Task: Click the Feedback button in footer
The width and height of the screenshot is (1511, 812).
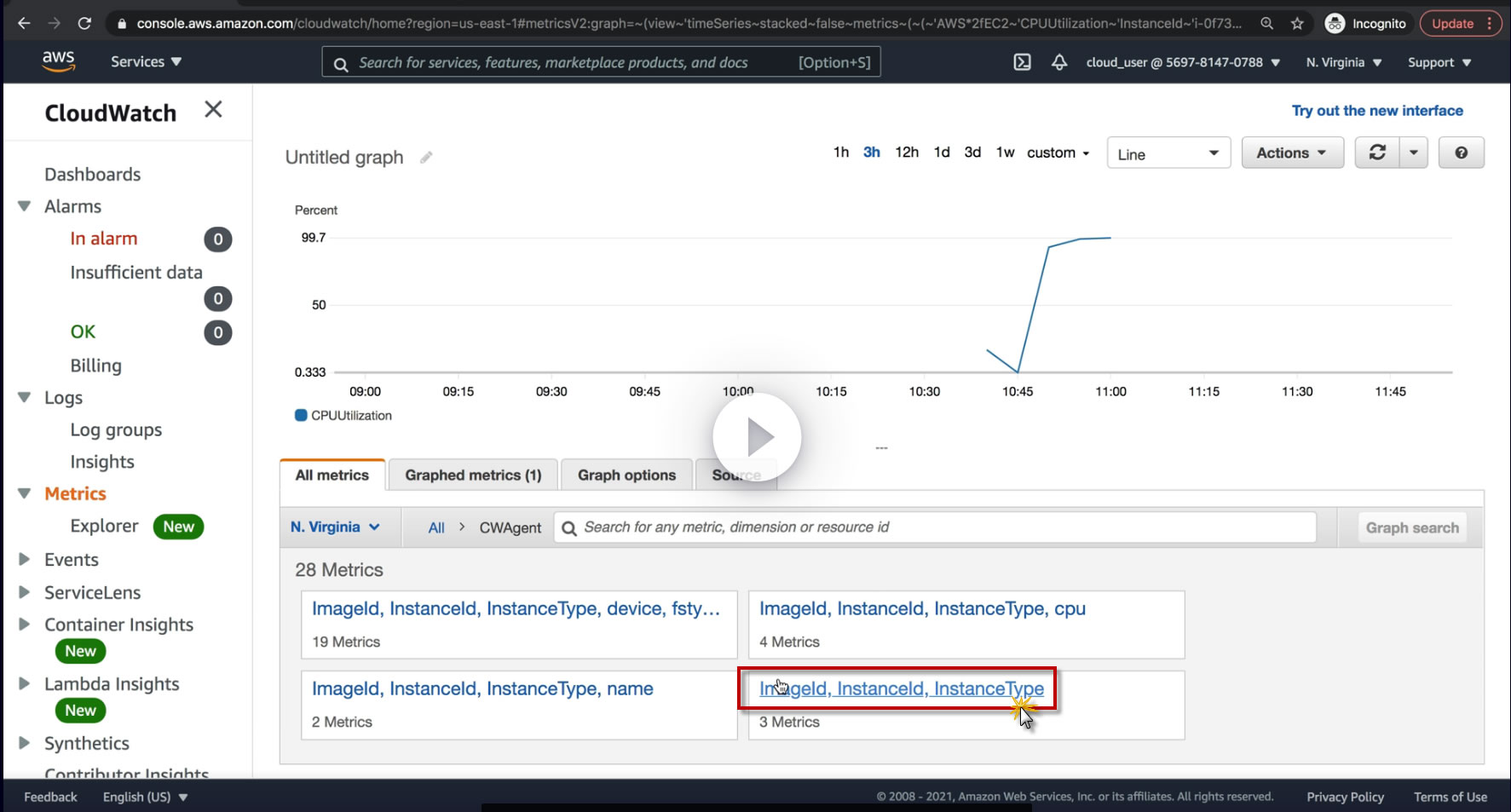Action: 50,797
